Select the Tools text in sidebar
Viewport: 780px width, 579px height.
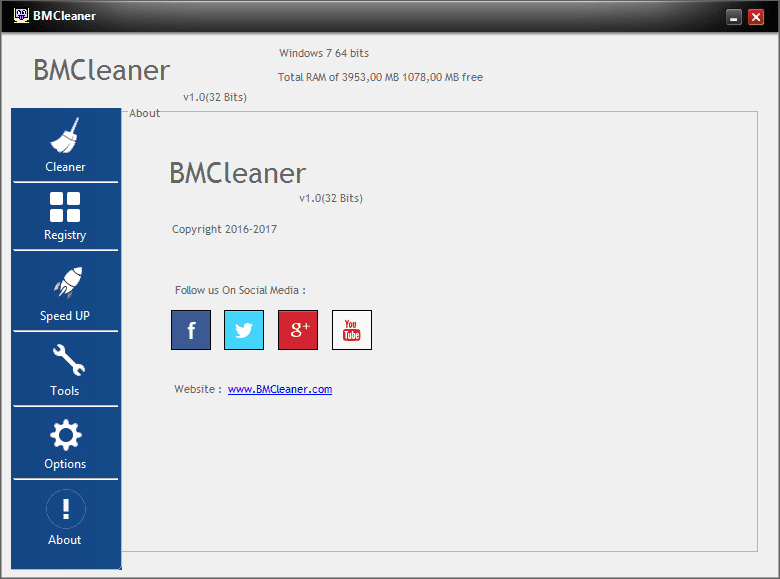[x=65, y=390]
